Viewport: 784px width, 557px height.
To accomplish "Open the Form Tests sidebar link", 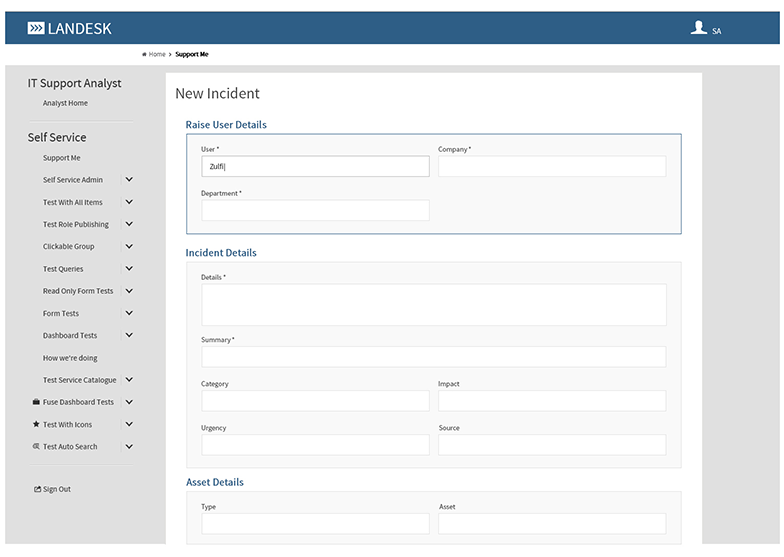I will (61, 313).
